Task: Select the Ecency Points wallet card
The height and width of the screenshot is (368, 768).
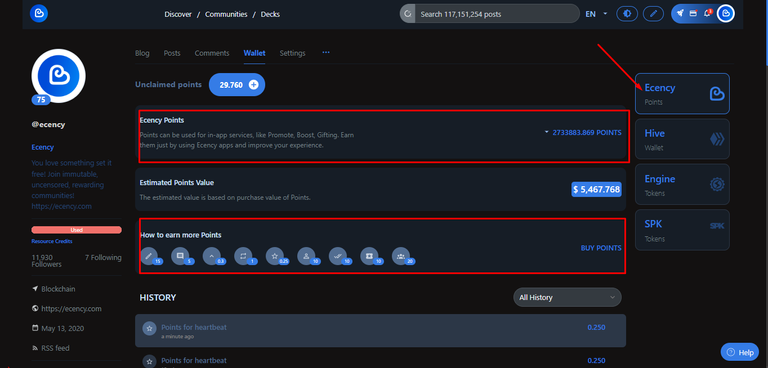Action: pyautogui.click(x=682, y=94)
